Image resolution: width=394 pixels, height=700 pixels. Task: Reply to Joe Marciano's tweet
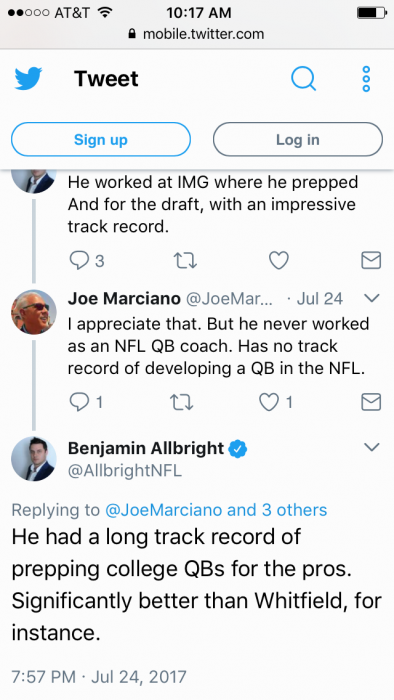pos(86,402)
